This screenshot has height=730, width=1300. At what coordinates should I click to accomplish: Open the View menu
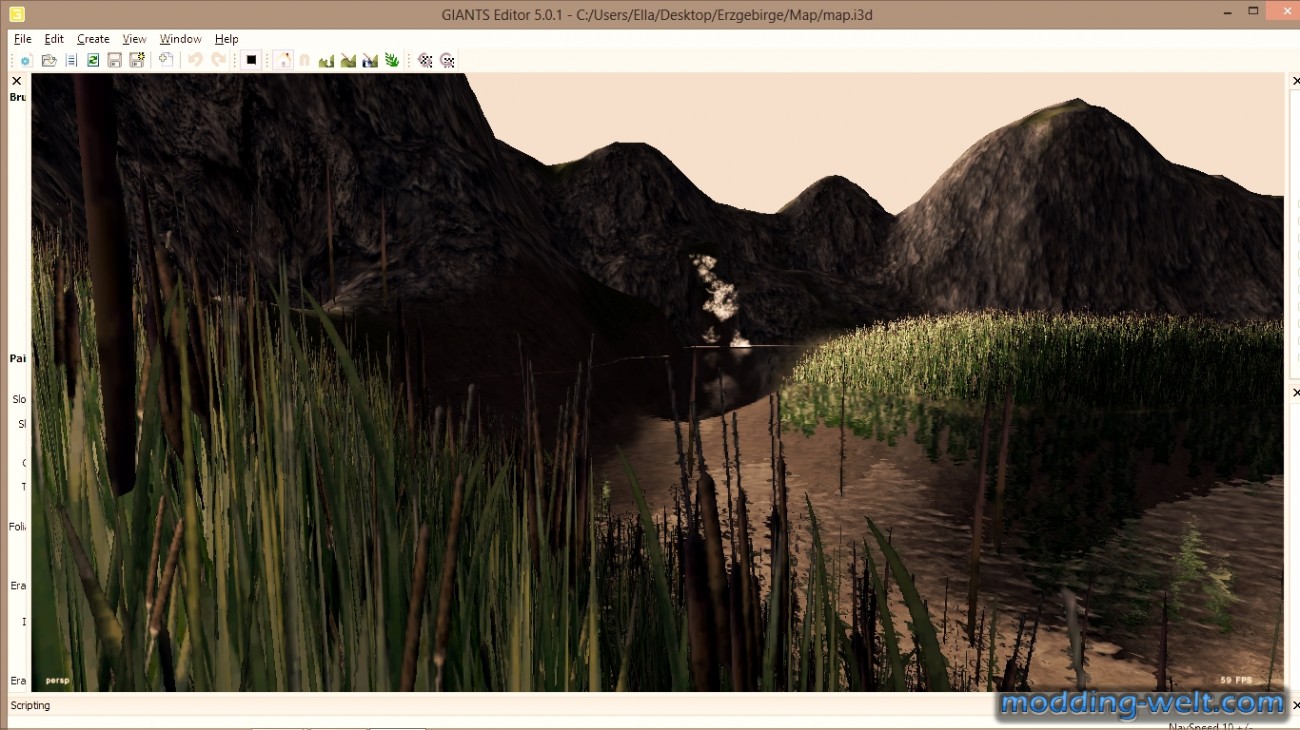click(x=134, y=39)
